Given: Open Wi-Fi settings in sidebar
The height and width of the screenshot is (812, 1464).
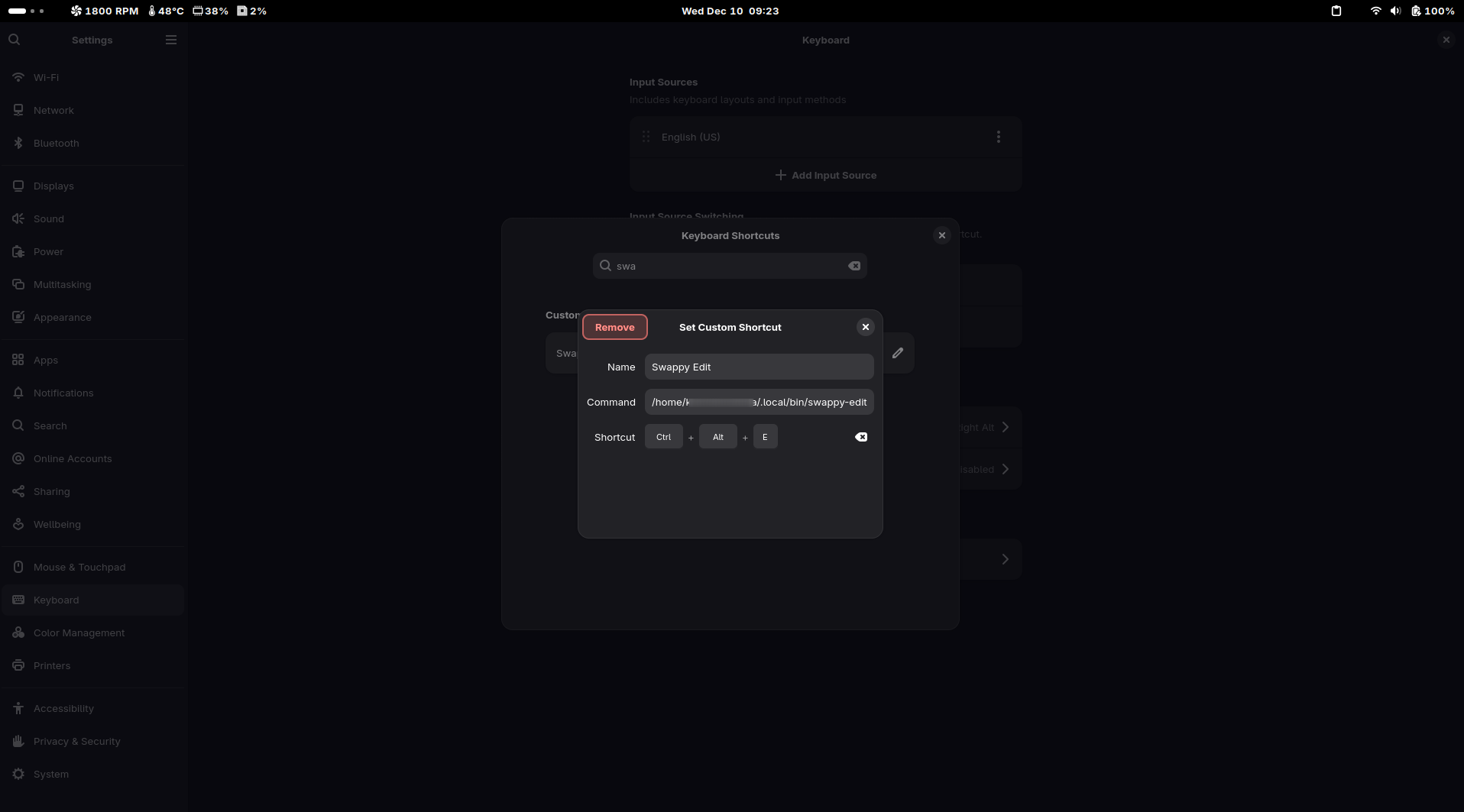Looking at the screenshot, I should (46, 77).
